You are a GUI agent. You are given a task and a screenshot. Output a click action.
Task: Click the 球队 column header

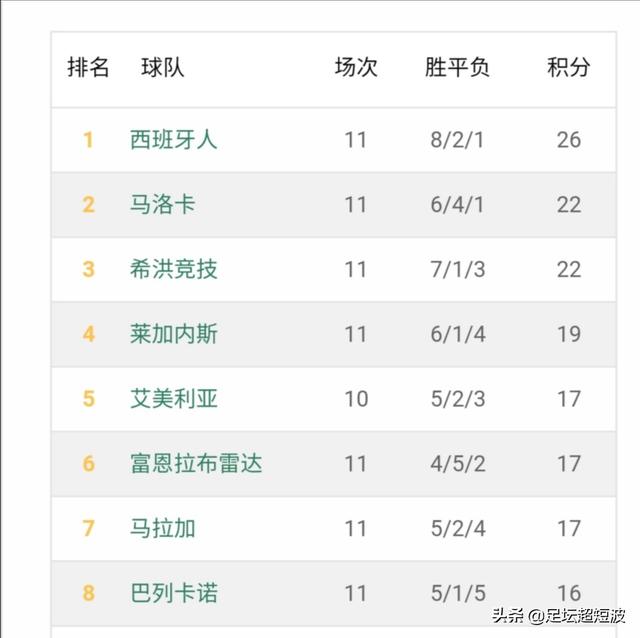point(162,67)
